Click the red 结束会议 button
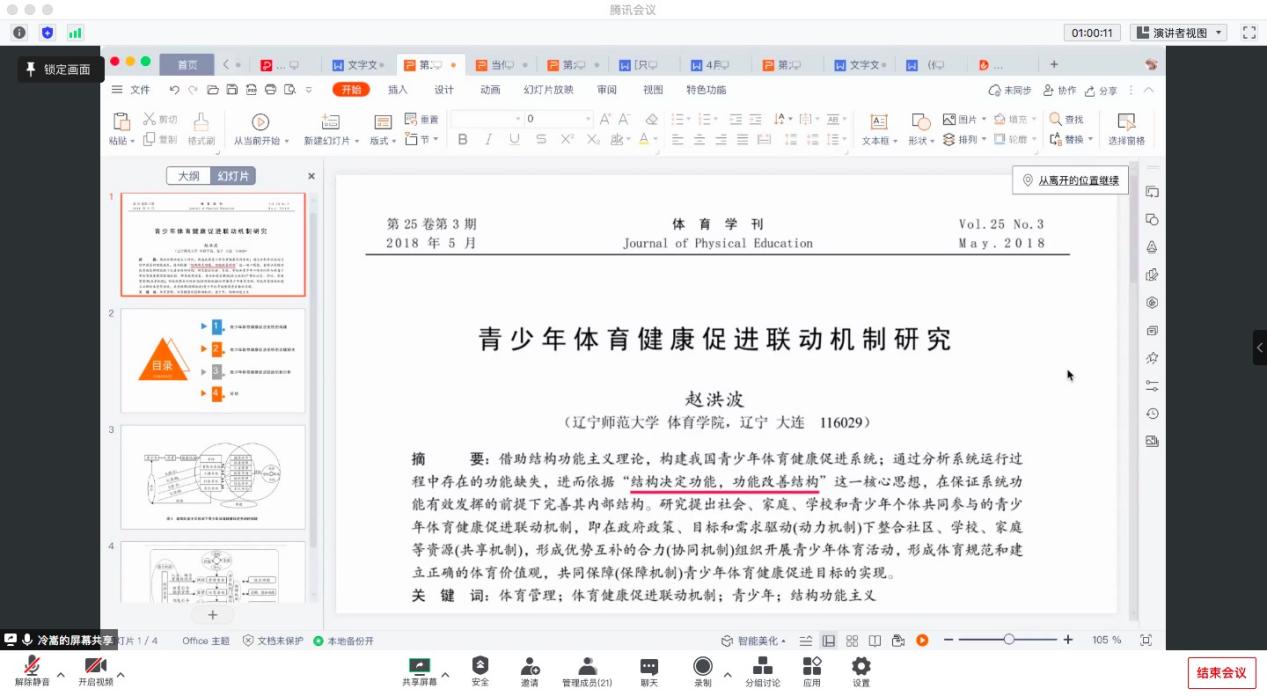The width and height of the screenshot is (1267, 696). tap(1221, 672)
